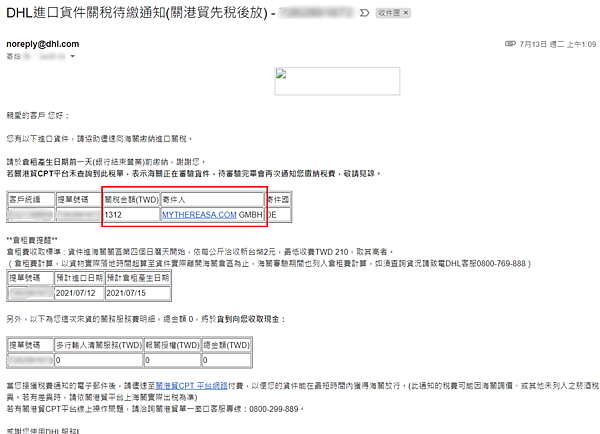Click the paperclip attachment icon near the date
Image resolution: width=600 pixels, height=434 pixels.
tap(510, 44)
